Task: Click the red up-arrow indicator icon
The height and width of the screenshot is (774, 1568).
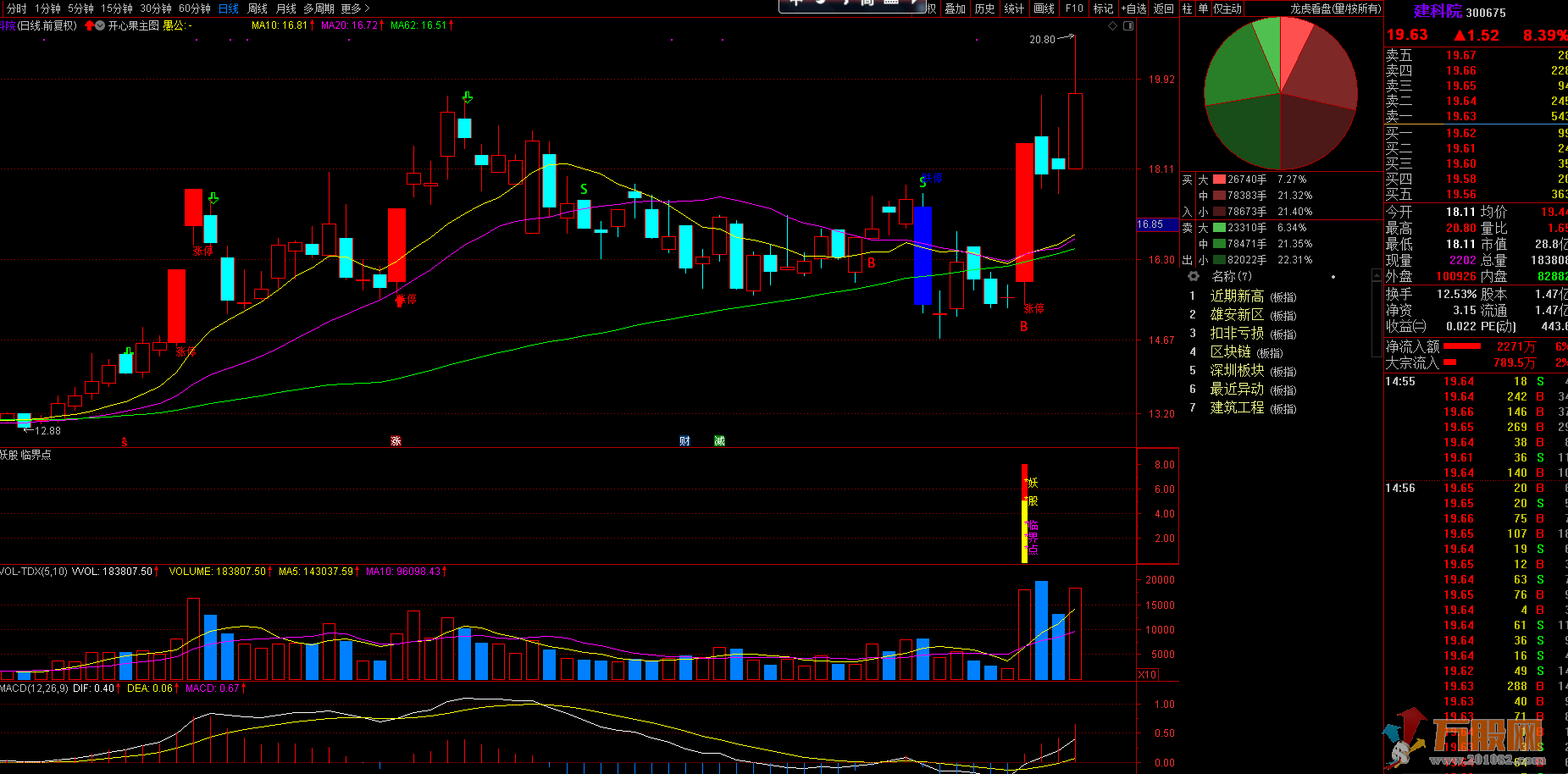Action: [89, 25]
